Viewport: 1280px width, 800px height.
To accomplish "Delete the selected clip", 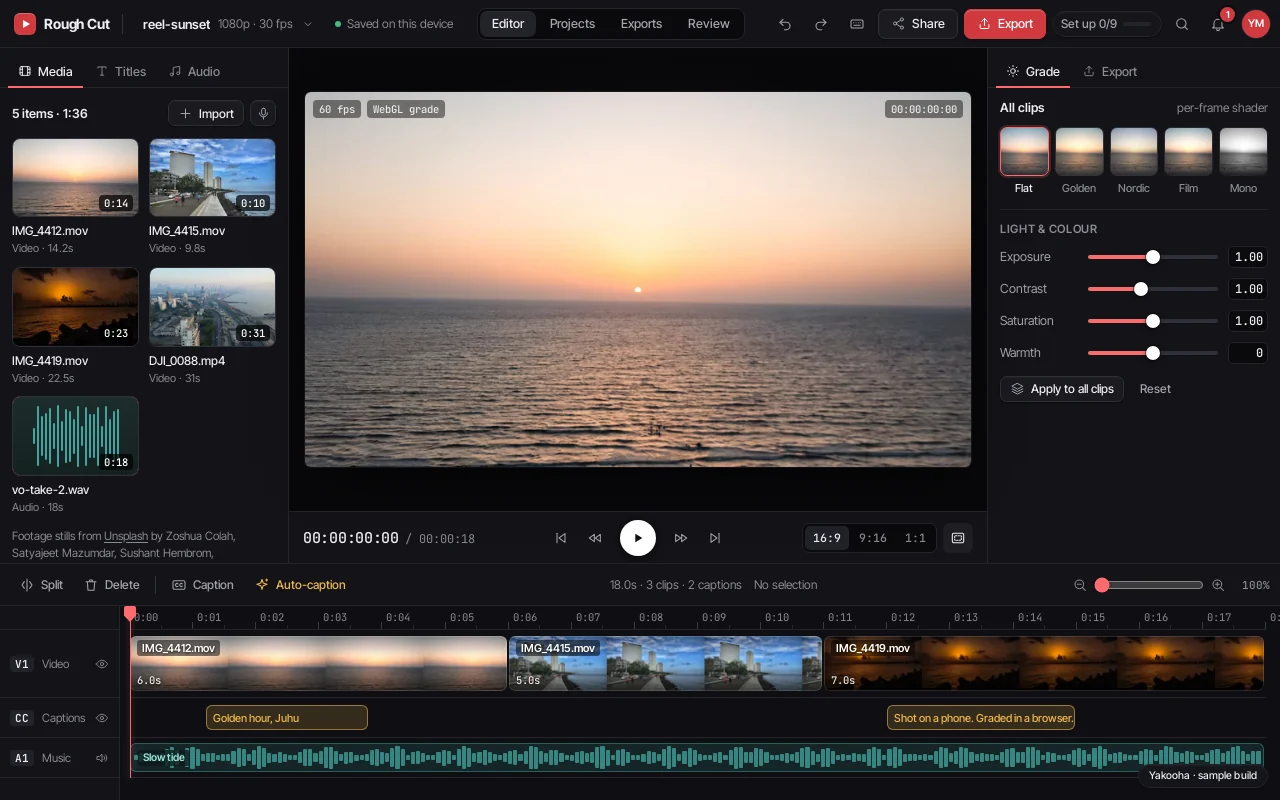I will click(112, 585).
